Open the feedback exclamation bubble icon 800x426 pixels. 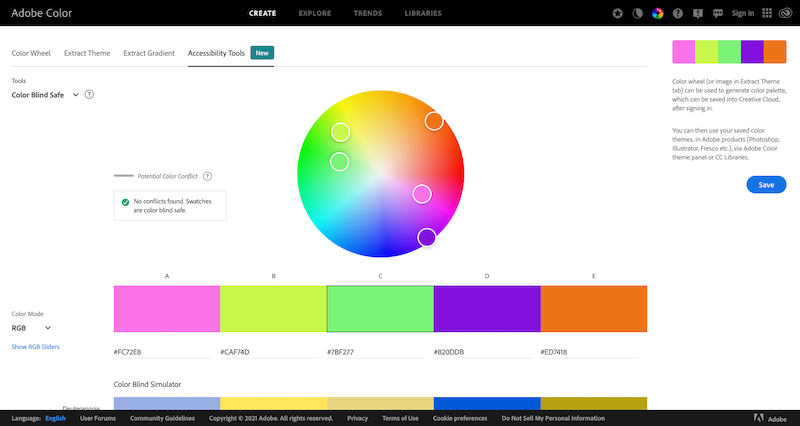698,14
